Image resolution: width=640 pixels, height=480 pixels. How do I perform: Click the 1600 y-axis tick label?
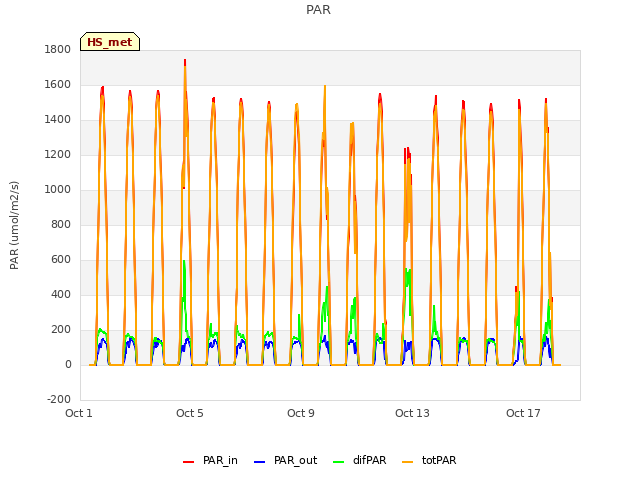(x=58, y=84)
